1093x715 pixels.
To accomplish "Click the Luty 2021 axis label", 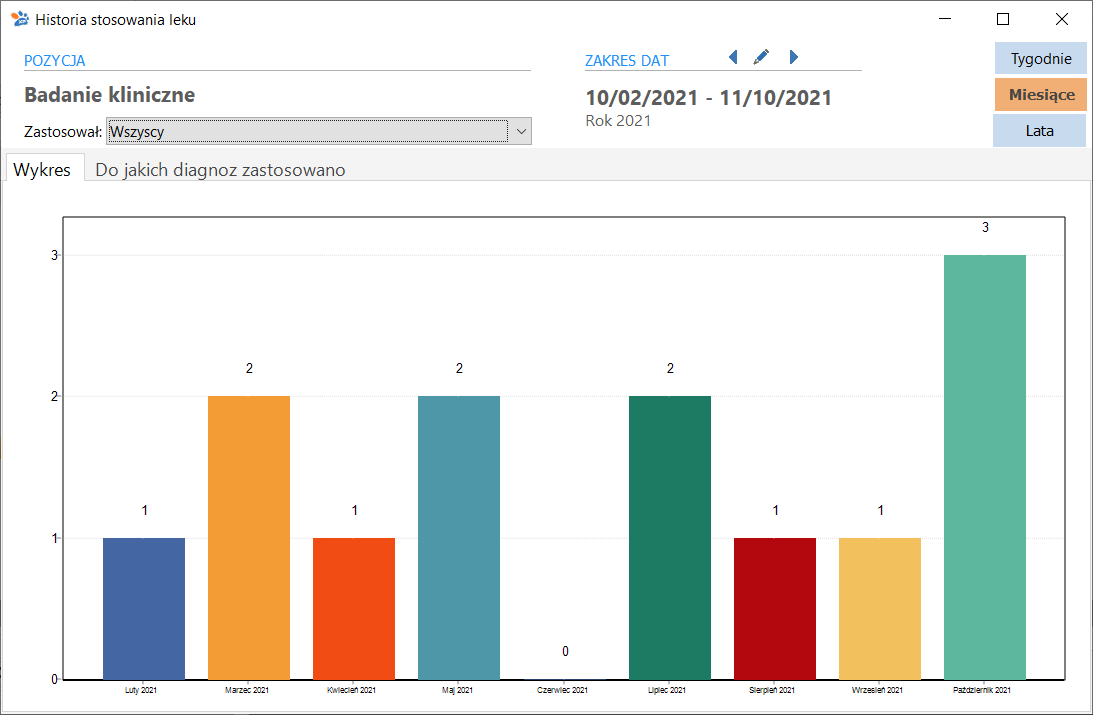I will click(141, 691).
